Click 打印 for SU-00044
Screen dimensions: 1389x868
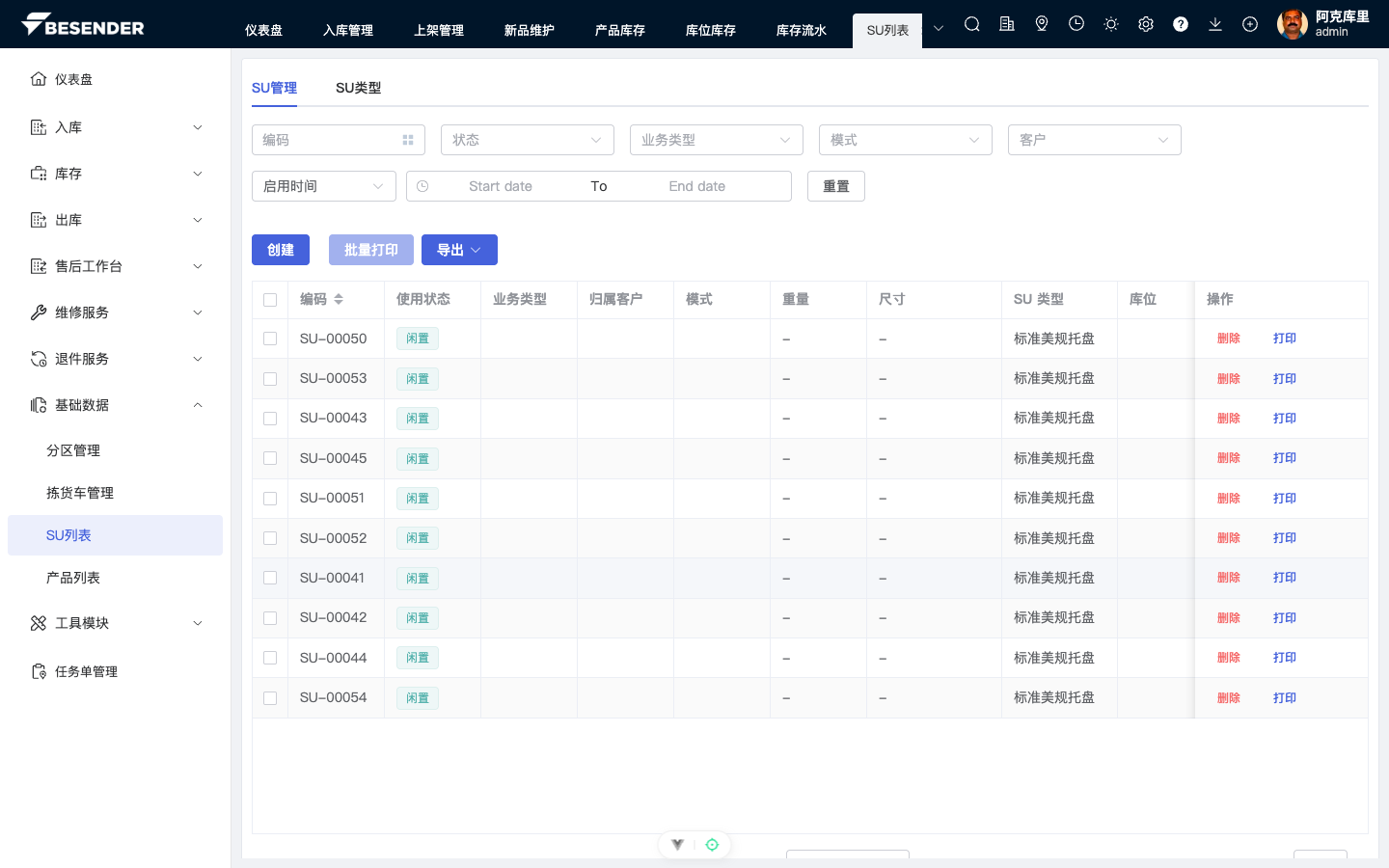[1285, 658]
